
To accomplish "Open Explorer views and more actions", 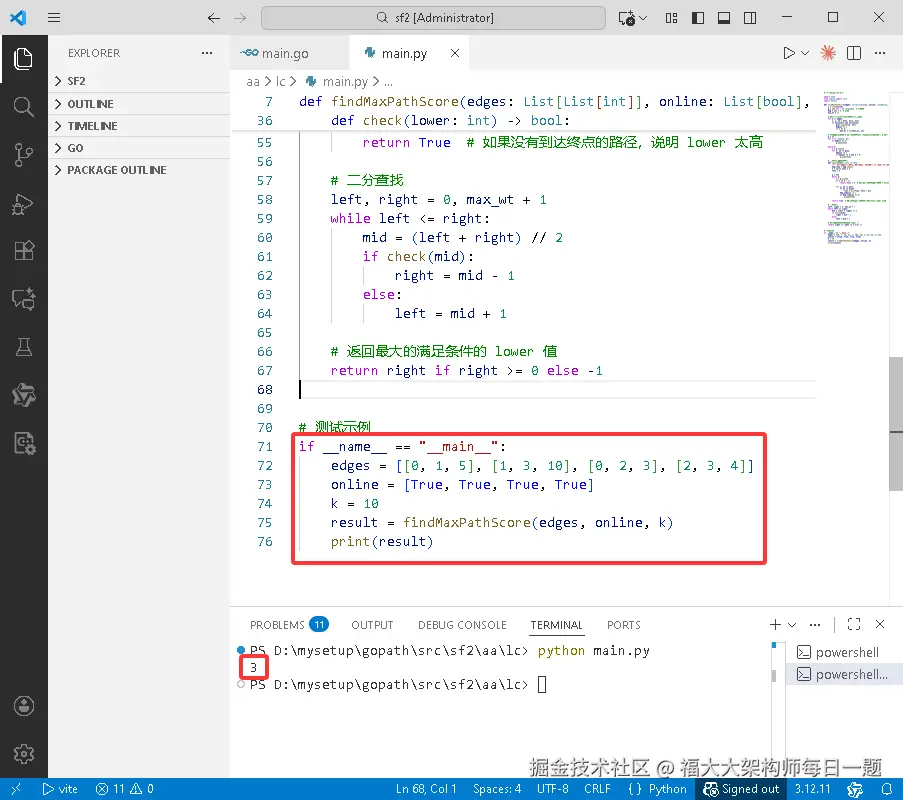I will click(x=207, y=53).
